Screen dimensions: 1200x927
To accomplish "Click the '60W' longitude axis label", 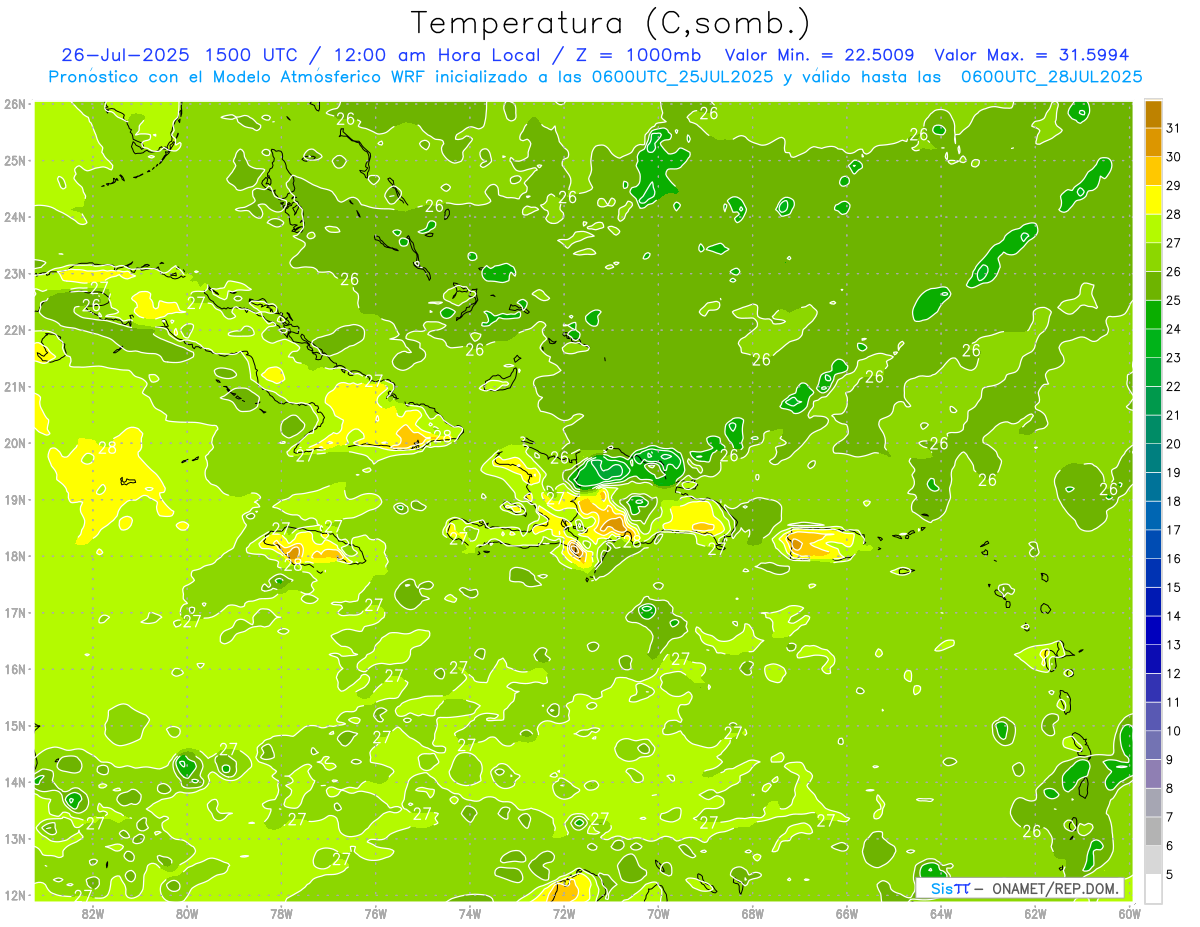I will click(1130, 913).
